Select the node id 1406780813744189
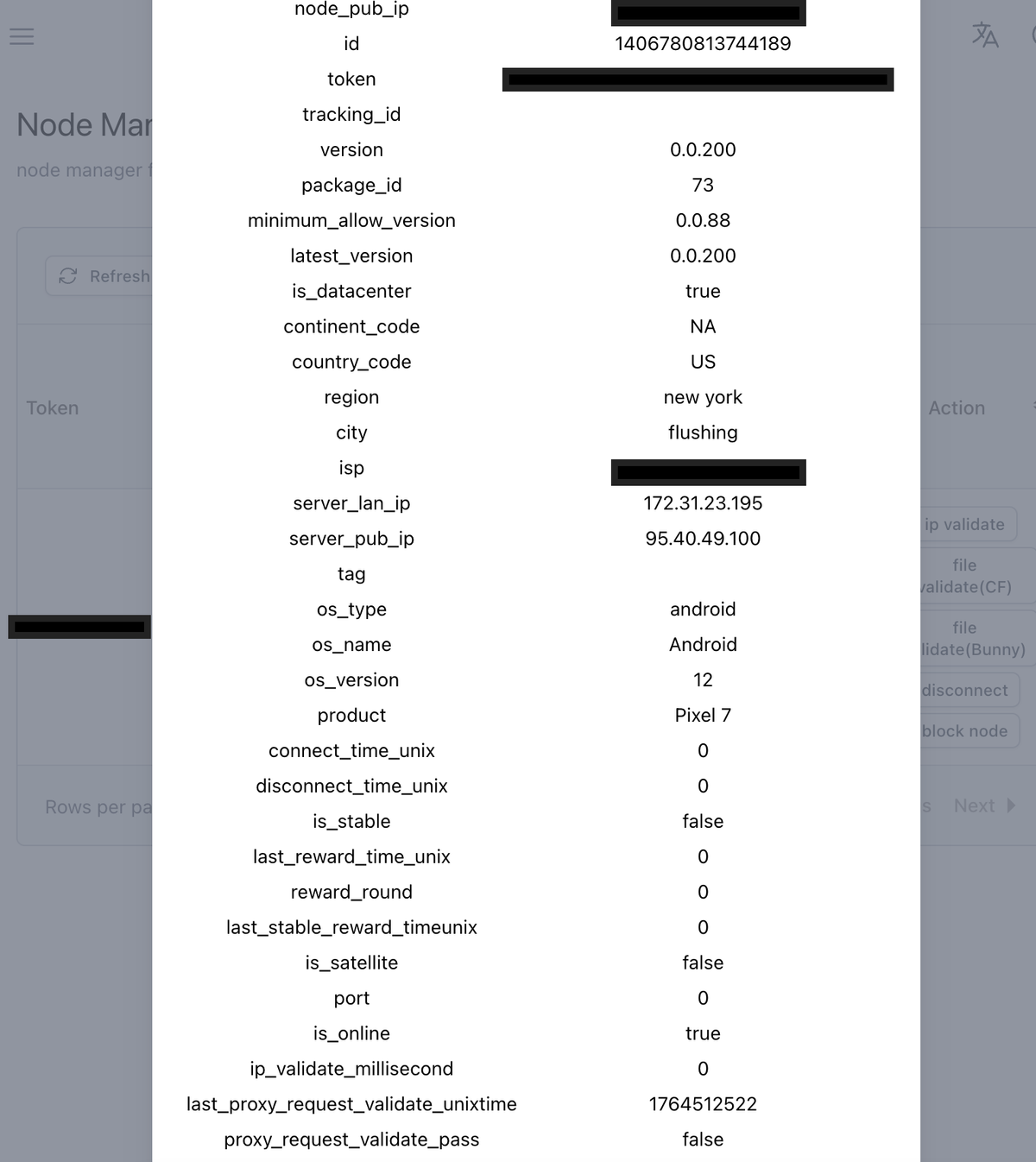1036x1162 pixels. (x=703, y=43)
